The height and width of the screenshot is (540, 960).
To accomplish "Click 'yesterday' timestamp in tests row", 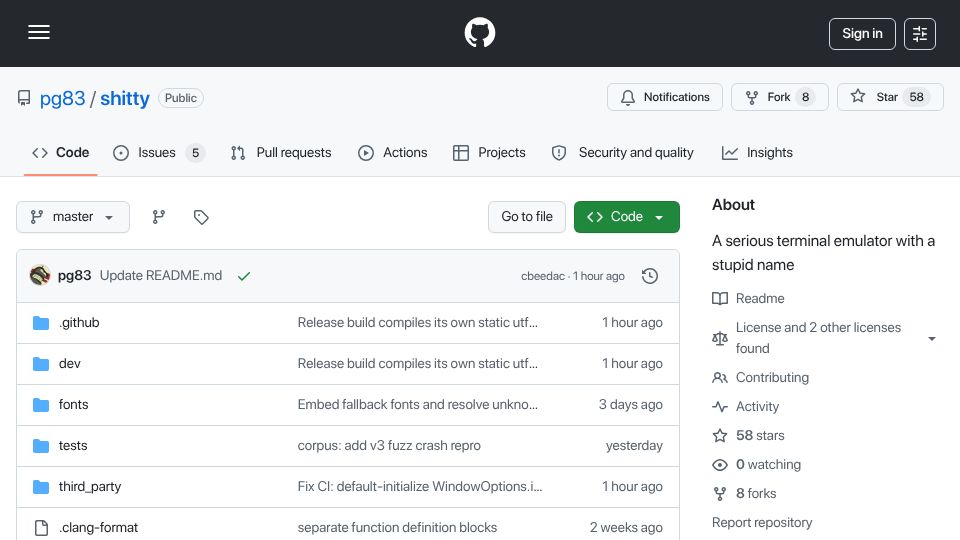I will coord(634,446).
